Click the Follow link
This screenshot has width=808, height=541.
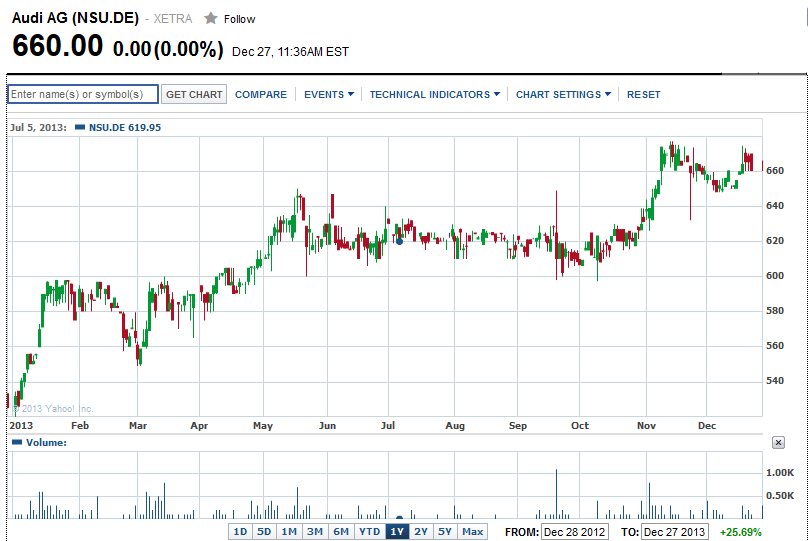click(x=239, y=19)
